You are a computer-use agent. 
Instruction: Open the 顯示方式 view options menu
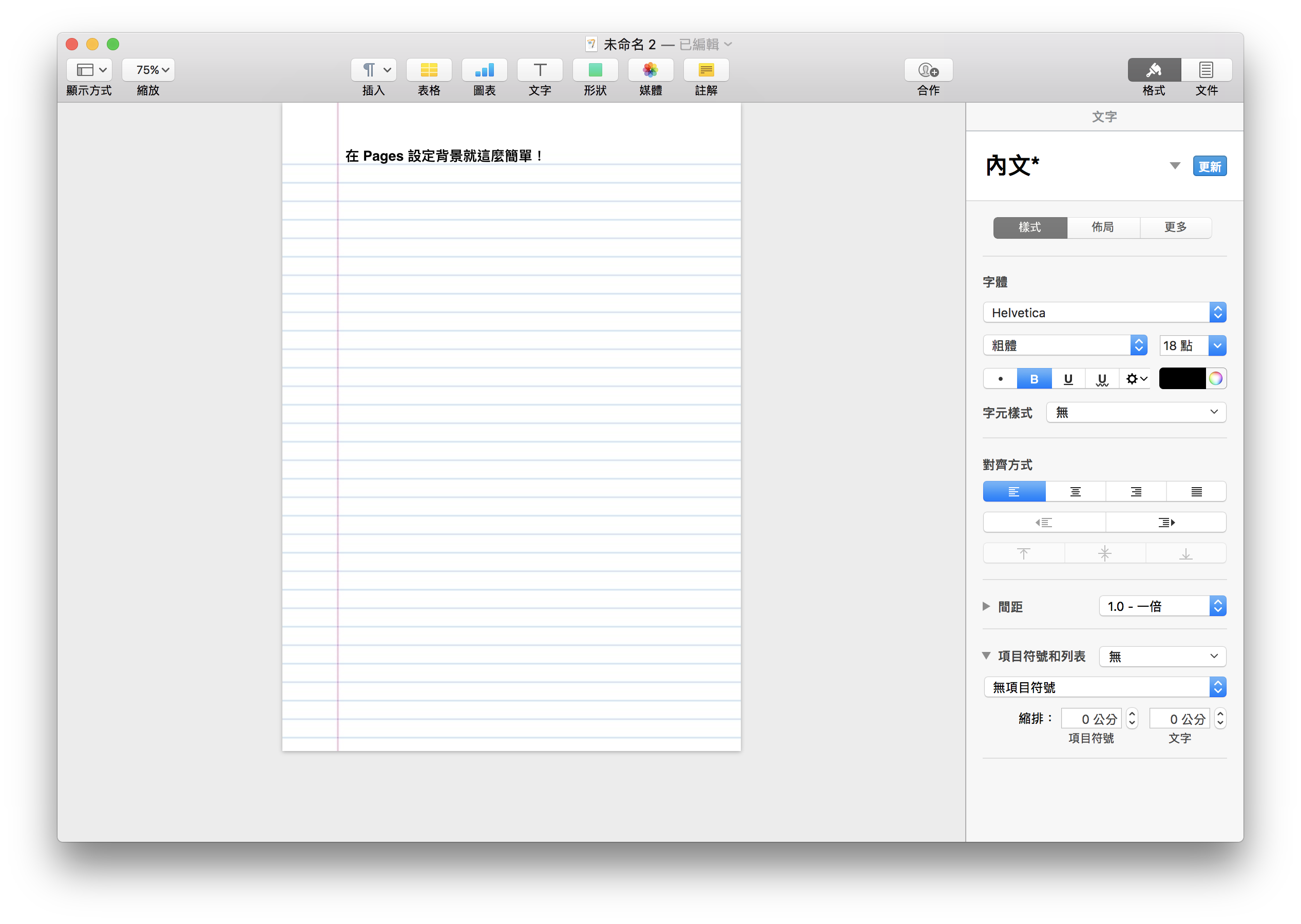coord(89,70)
